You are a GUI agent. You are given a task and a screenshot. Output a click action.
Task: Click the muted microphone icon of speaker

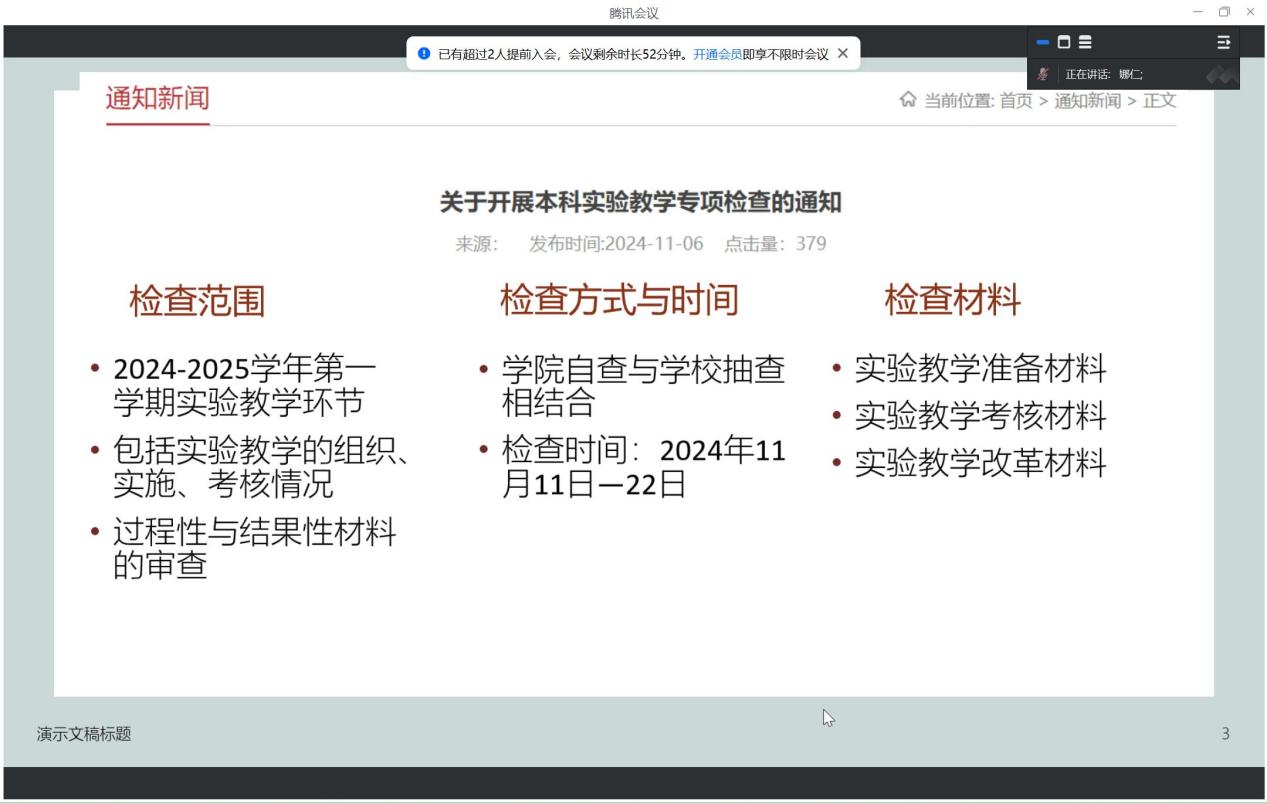[x=1044, y=74]
